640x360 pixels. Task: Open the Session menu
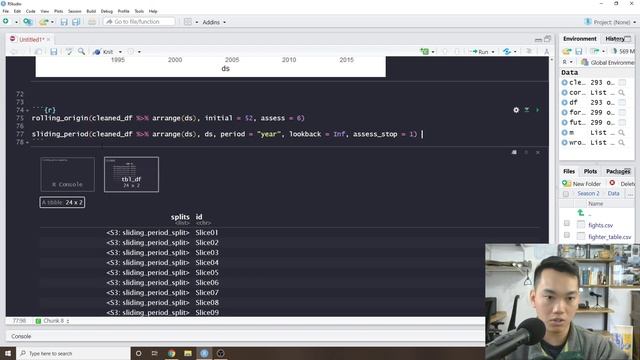(x=75, y=11)
